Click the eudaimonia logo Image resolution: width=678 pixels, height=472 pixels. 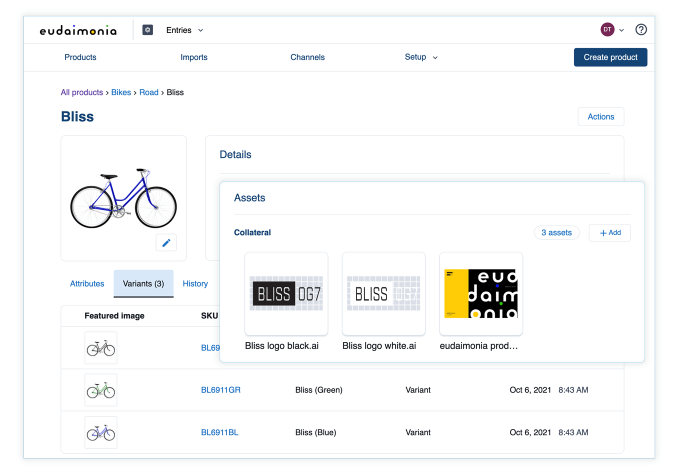(x=78, y=30)
